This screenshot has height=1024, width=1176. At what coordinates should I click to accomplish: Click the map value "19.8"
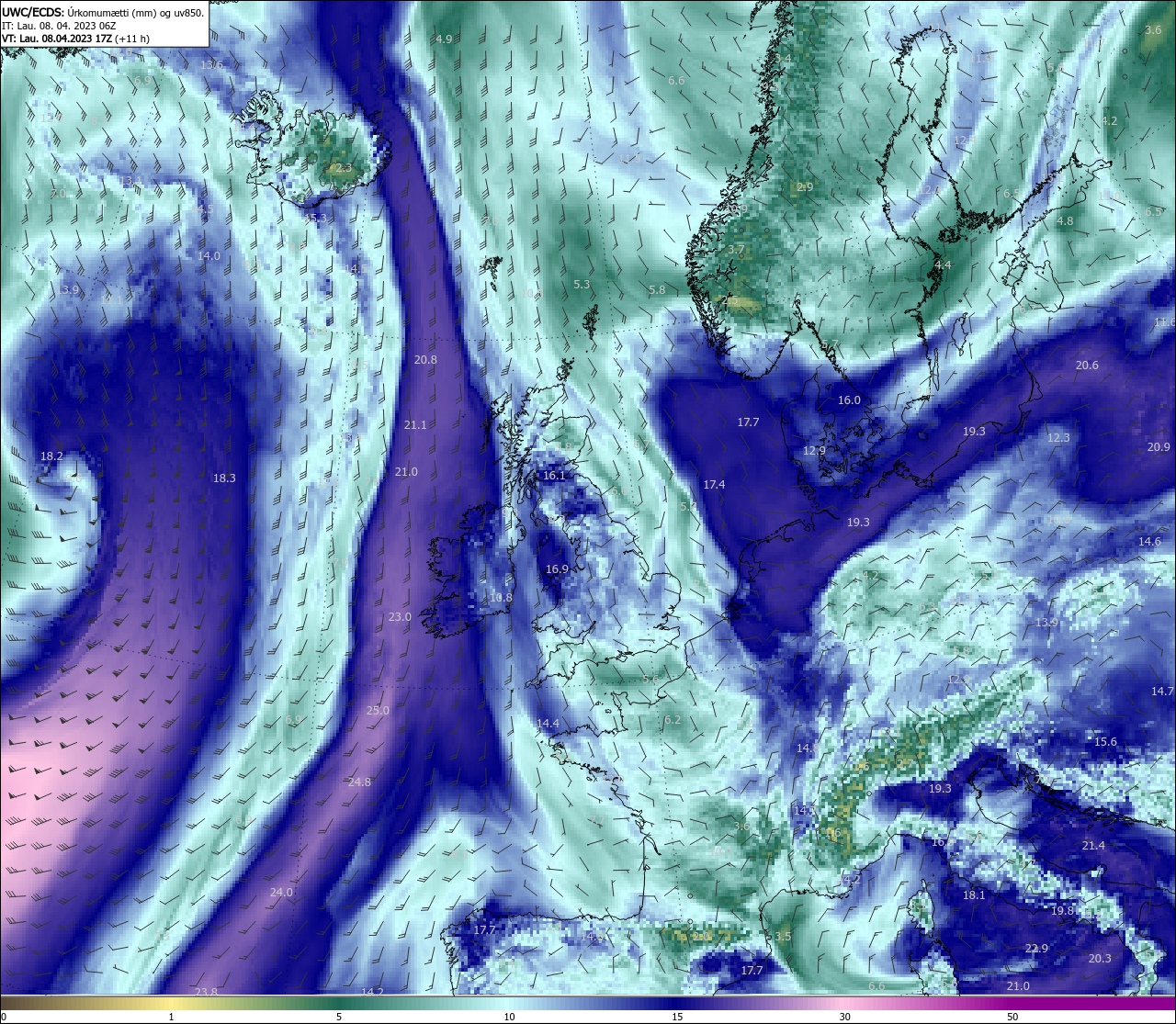[1062, 911]
